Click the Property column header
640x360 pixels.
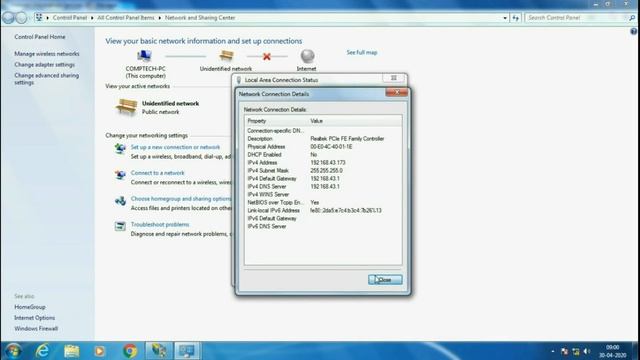[x=276, y=121]
